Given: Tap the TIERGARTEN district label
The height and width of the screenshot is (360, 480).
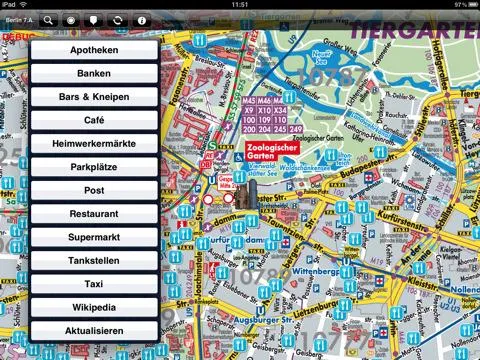Looking at the screenshot, I should coord(415,31).
